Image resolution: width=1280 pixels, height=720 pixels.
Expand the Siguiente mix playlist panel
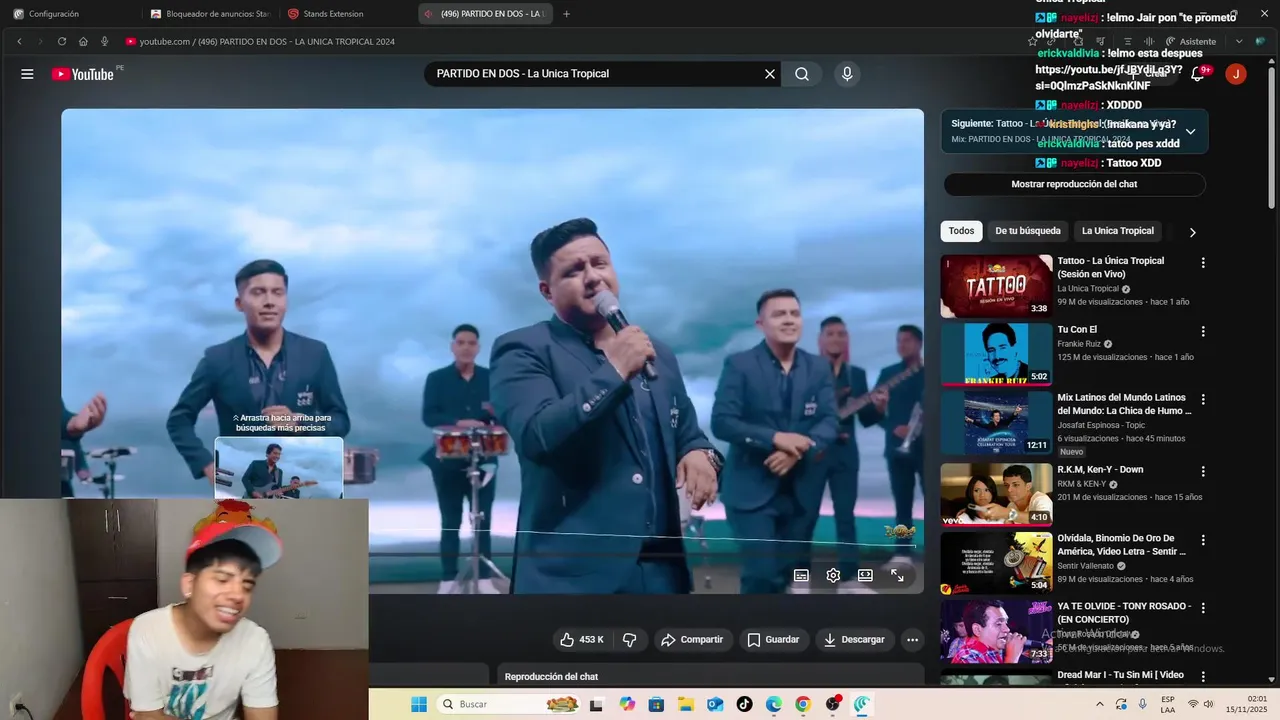(x=1190, y=131)
